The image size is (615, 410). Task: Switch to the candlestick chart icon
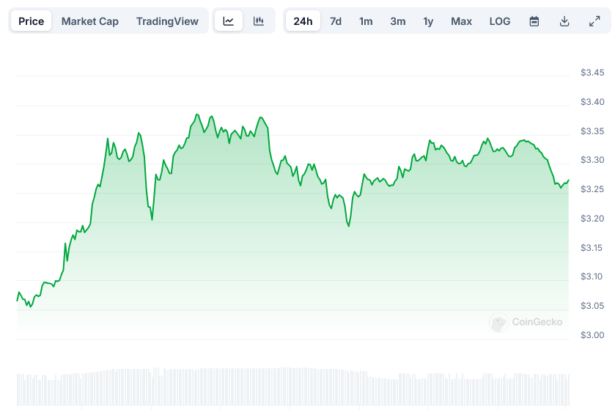[259, 21]
